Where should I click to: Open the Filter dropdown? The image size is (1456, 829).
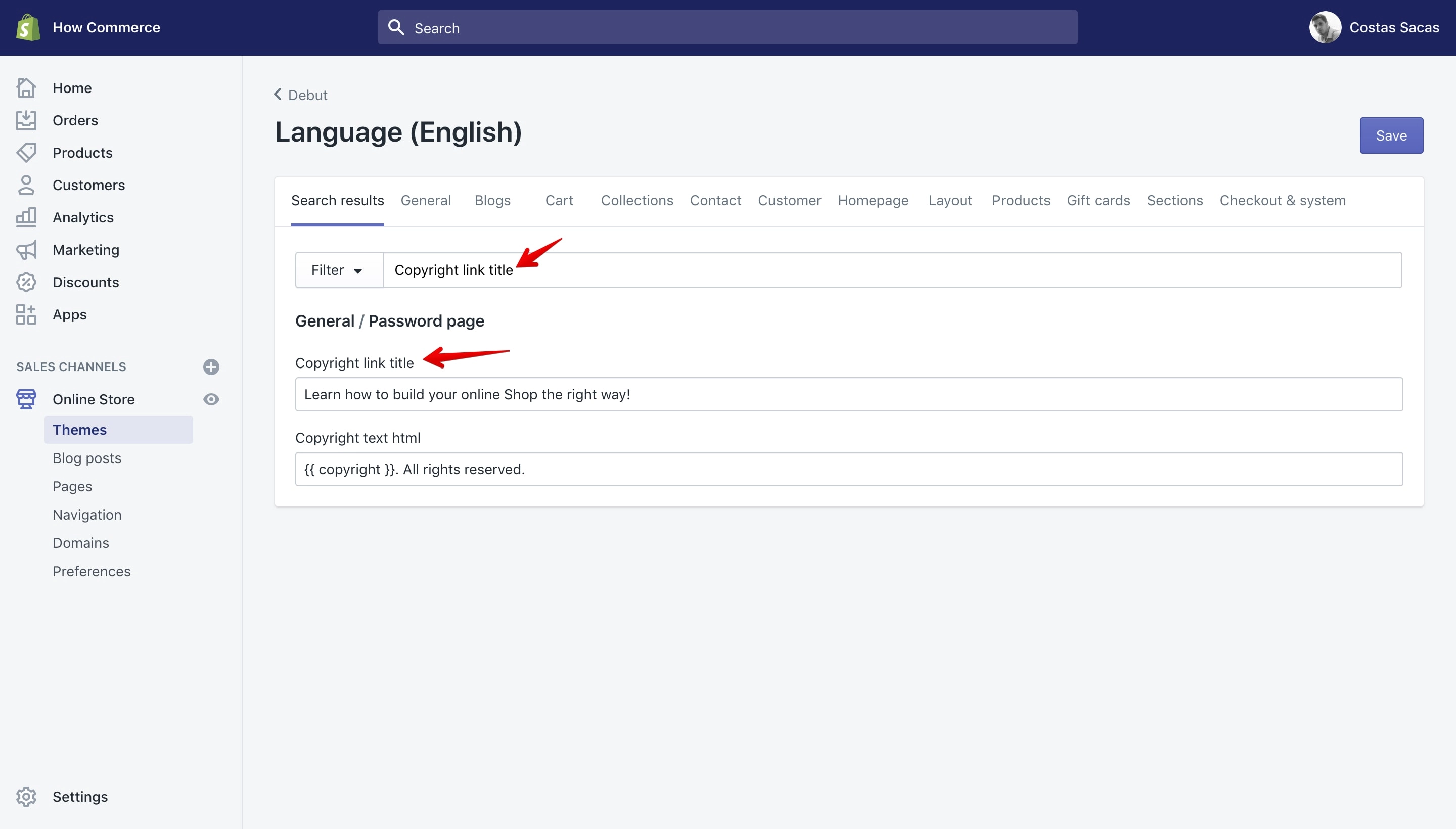pyautogui.click(x=339, y=270)
